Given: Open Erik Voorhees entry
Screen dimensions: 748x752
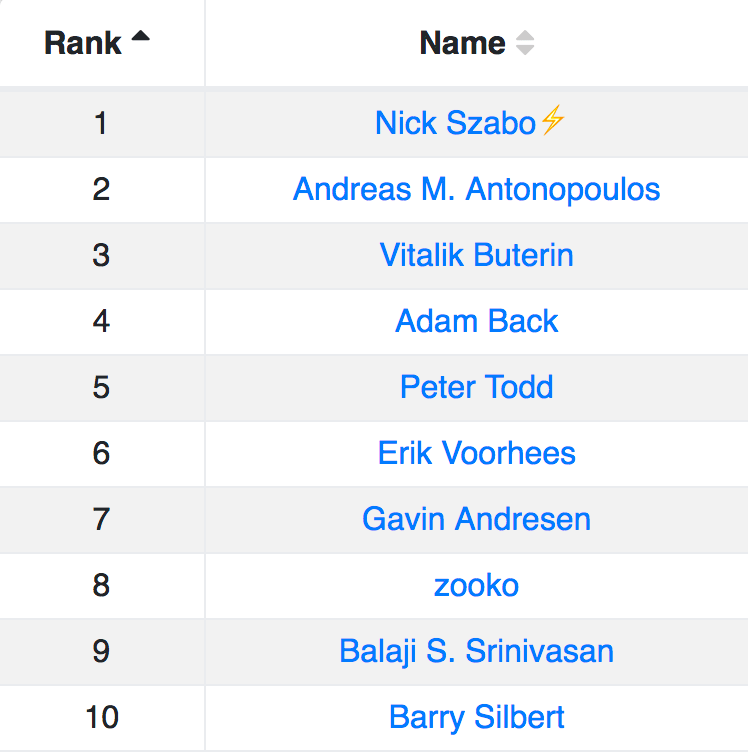Looking at the screenshot, I should 477,453.
